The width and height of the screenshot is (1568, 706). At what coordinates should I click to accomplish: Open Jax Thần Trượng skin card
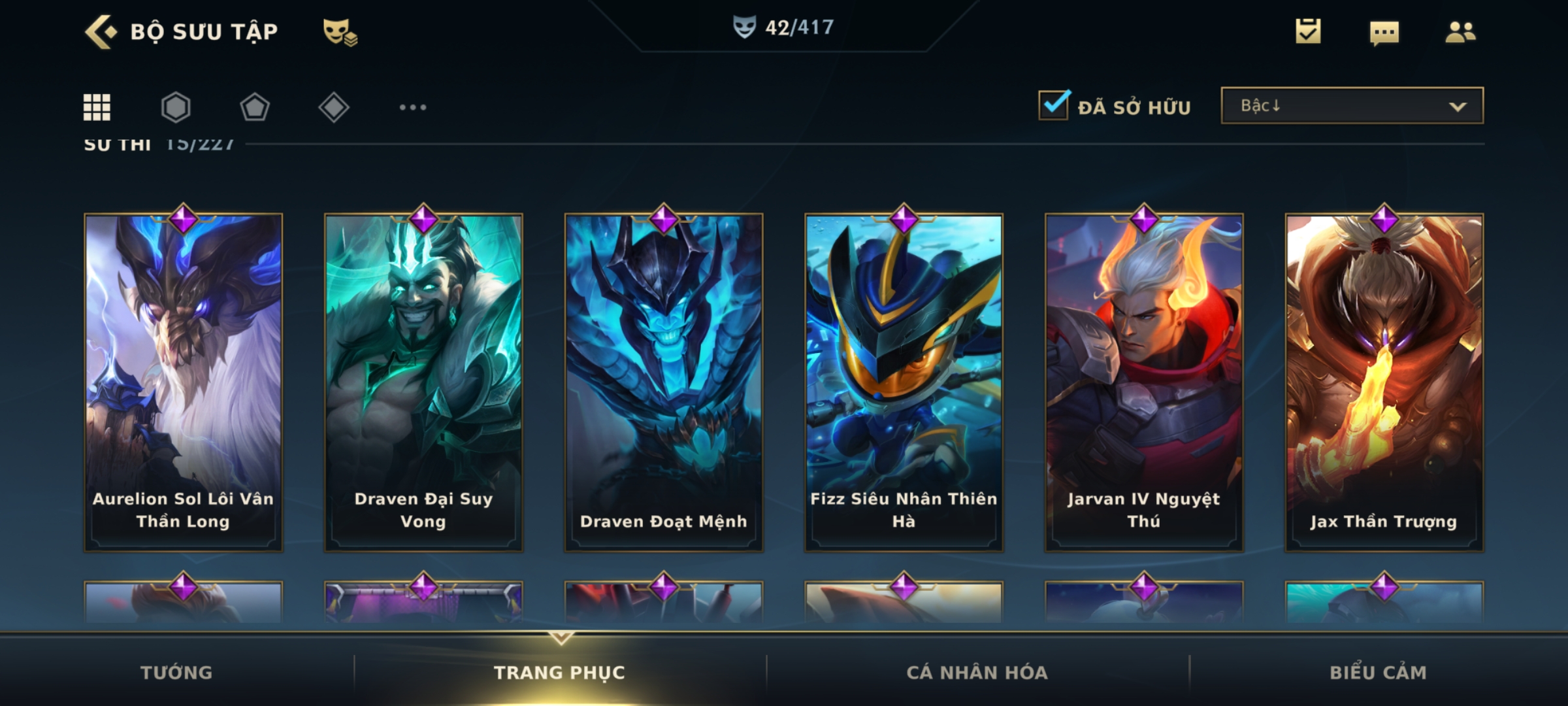[1384, 382]
